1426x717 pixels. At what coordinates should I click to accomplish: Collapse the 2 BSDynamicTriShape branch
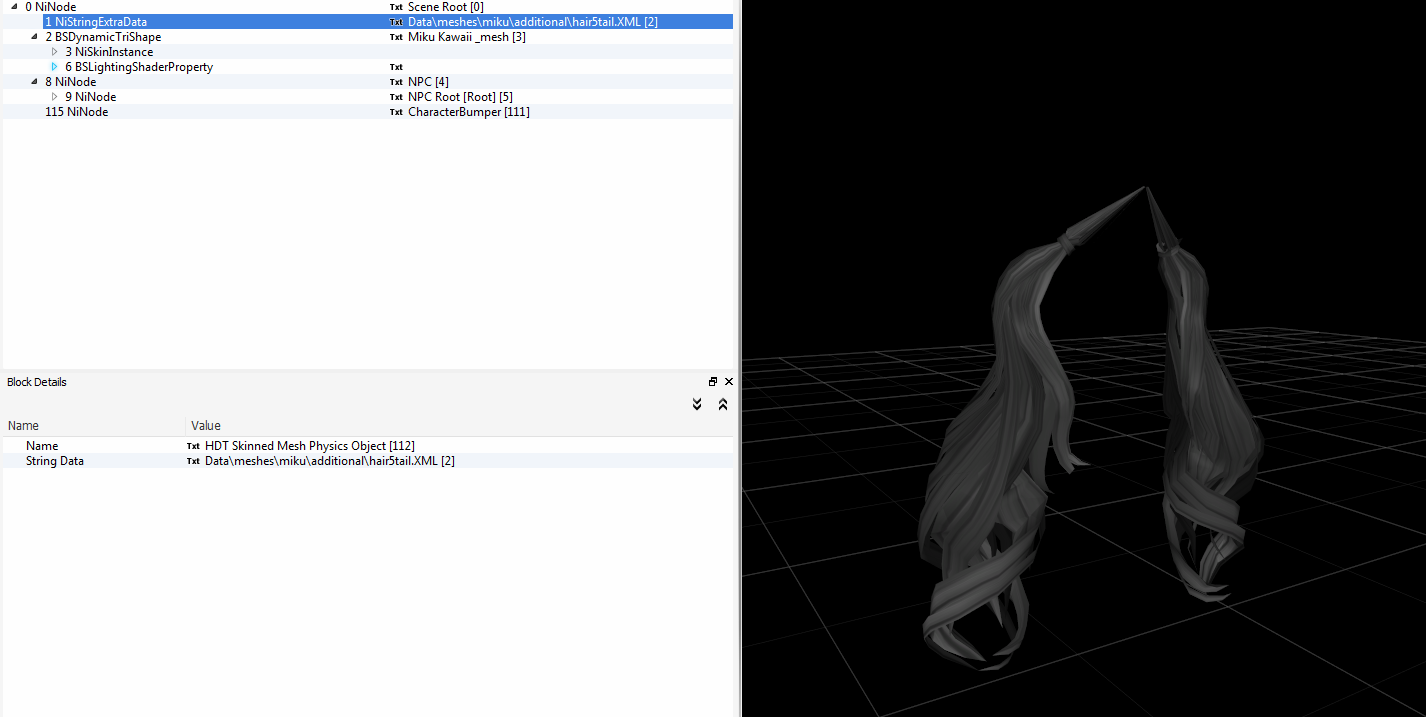34,37
